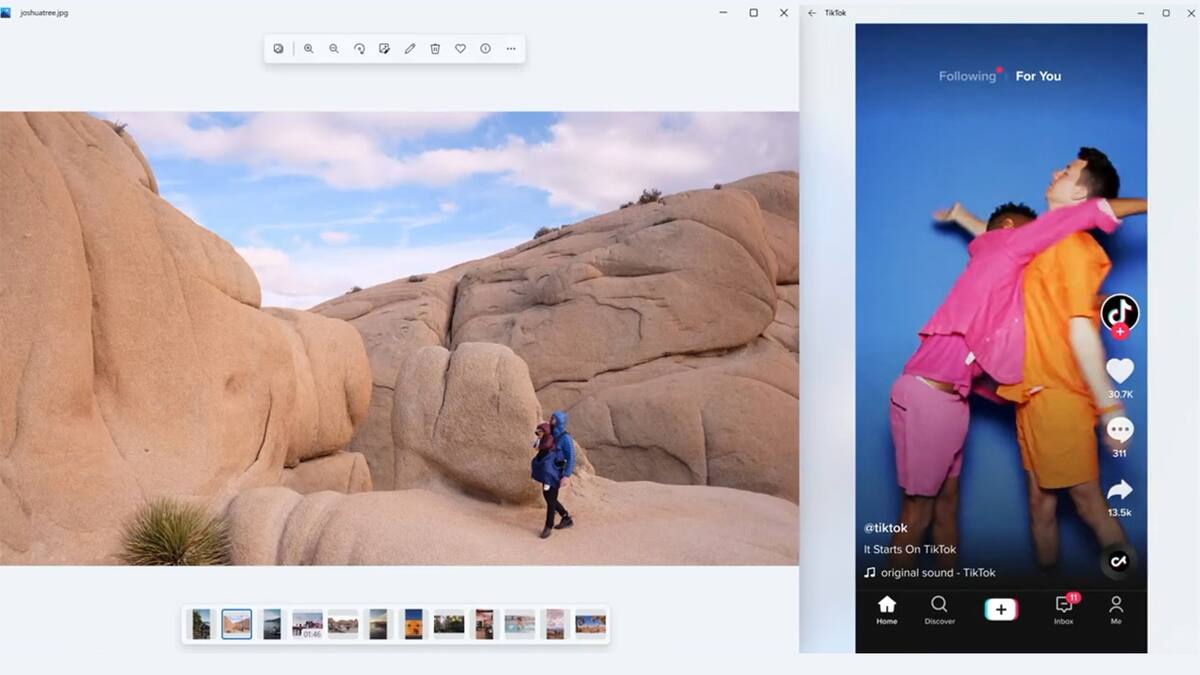Select the Draw pencil tool in Photos
The width and height of the screenshot is (1200, 675).
coord(409,48)
